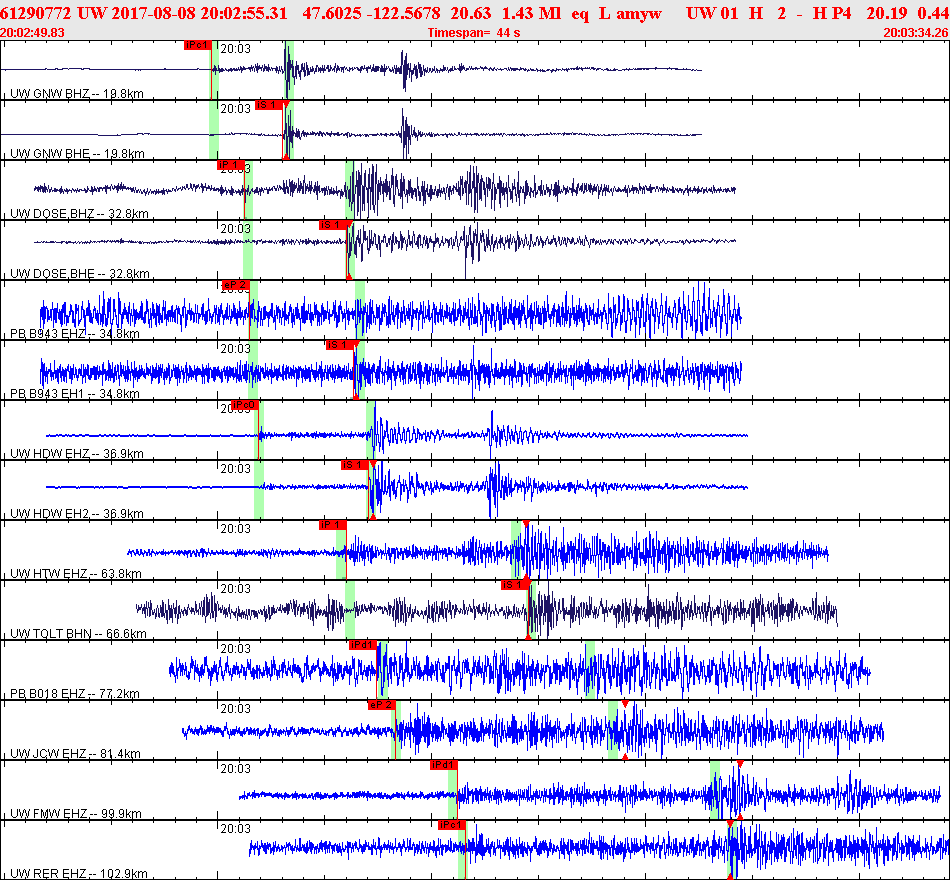Select the iPd1 pick flag on FMW EHZ

point(443,765)
